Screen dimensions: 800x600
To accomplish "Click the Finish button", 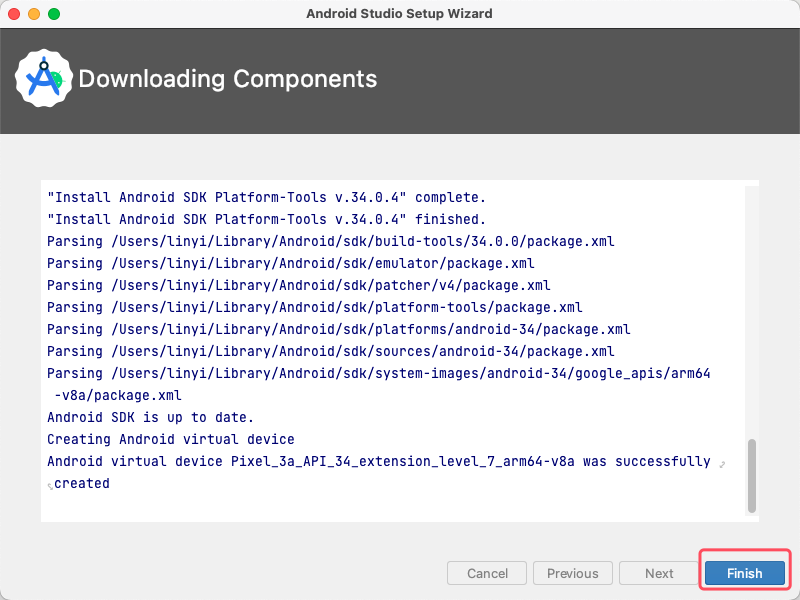I will click(744, 573).
